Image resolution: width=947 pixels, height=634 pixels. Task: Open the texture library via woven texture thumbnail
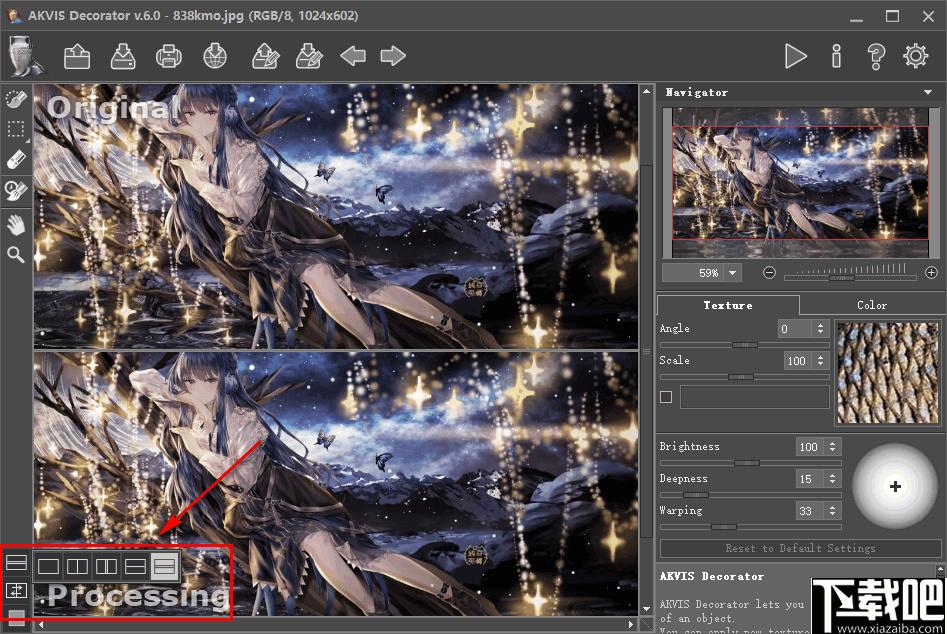[x=887, y=372]
